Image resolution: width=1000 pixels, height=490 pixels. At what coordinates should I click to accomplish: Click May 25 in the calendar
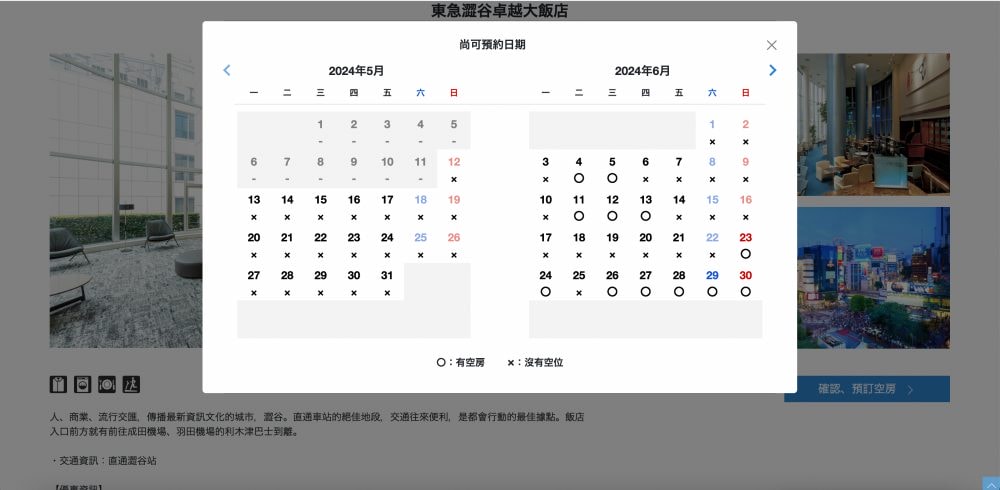[x=420, y=245]
